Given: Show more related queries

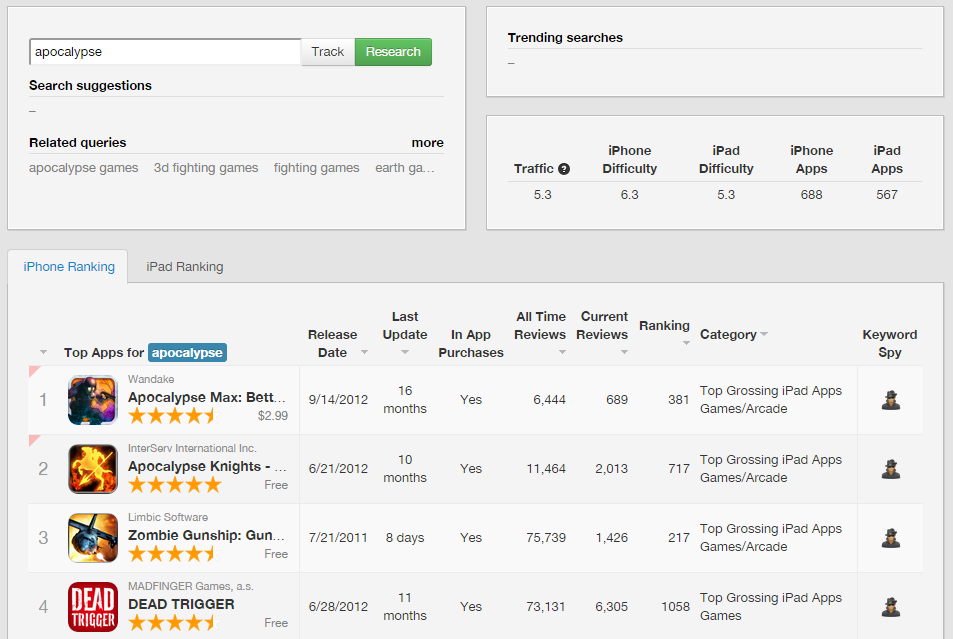Looking at the screenshot, I should 427,143.
